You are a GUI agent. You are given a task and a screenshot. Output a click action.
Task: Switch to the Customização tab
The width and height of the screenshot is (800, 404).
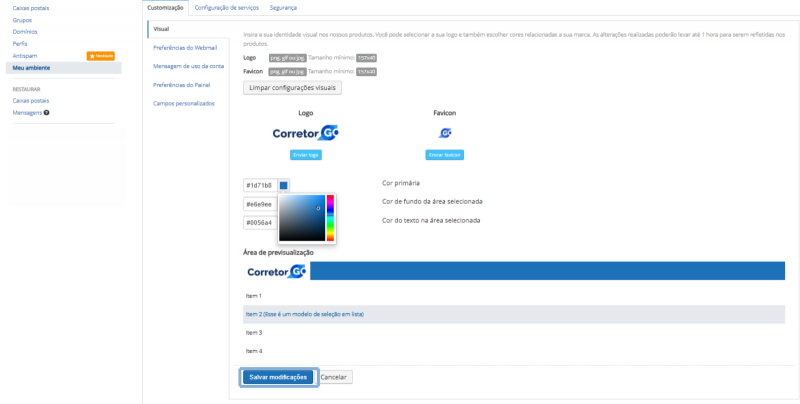click(165, 8)
